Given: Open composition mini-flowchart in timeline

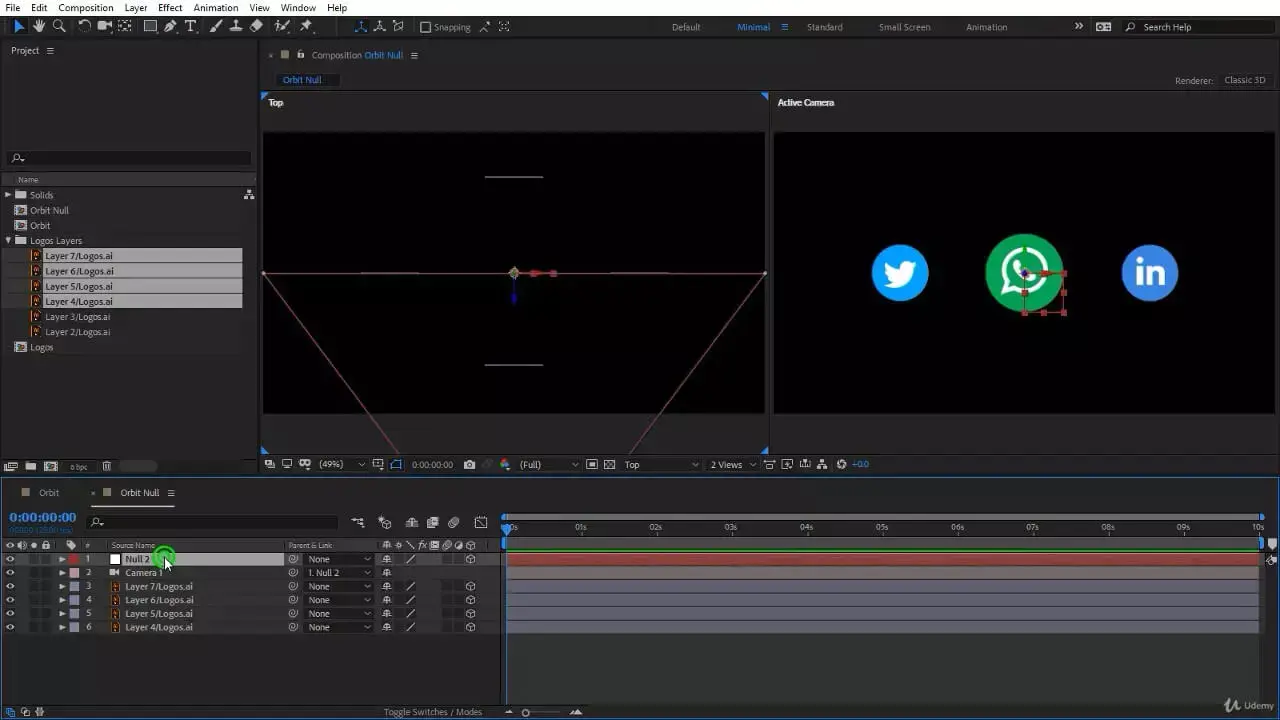Looking at the screenshot, I should [x=358, y=522].
